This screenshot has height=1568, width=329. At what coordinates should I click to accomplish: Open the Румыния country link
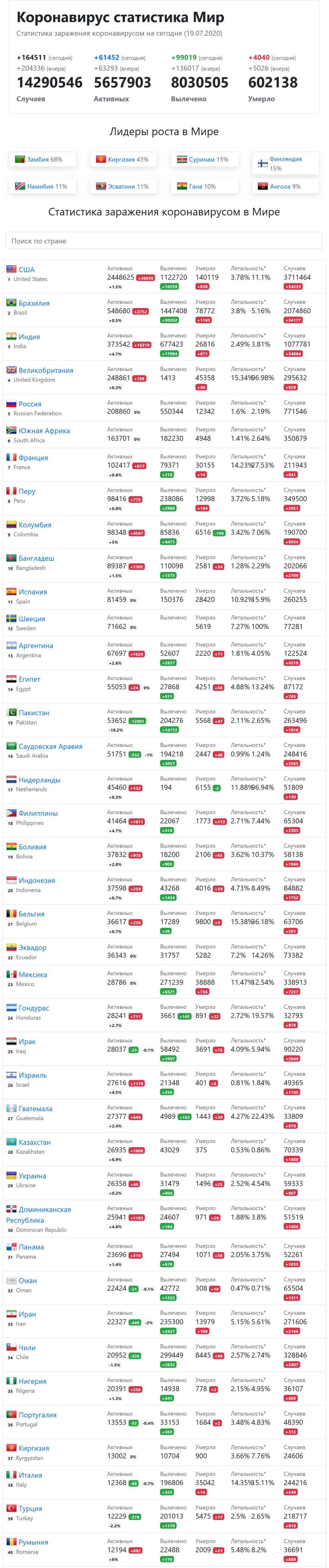(33, 1542)
